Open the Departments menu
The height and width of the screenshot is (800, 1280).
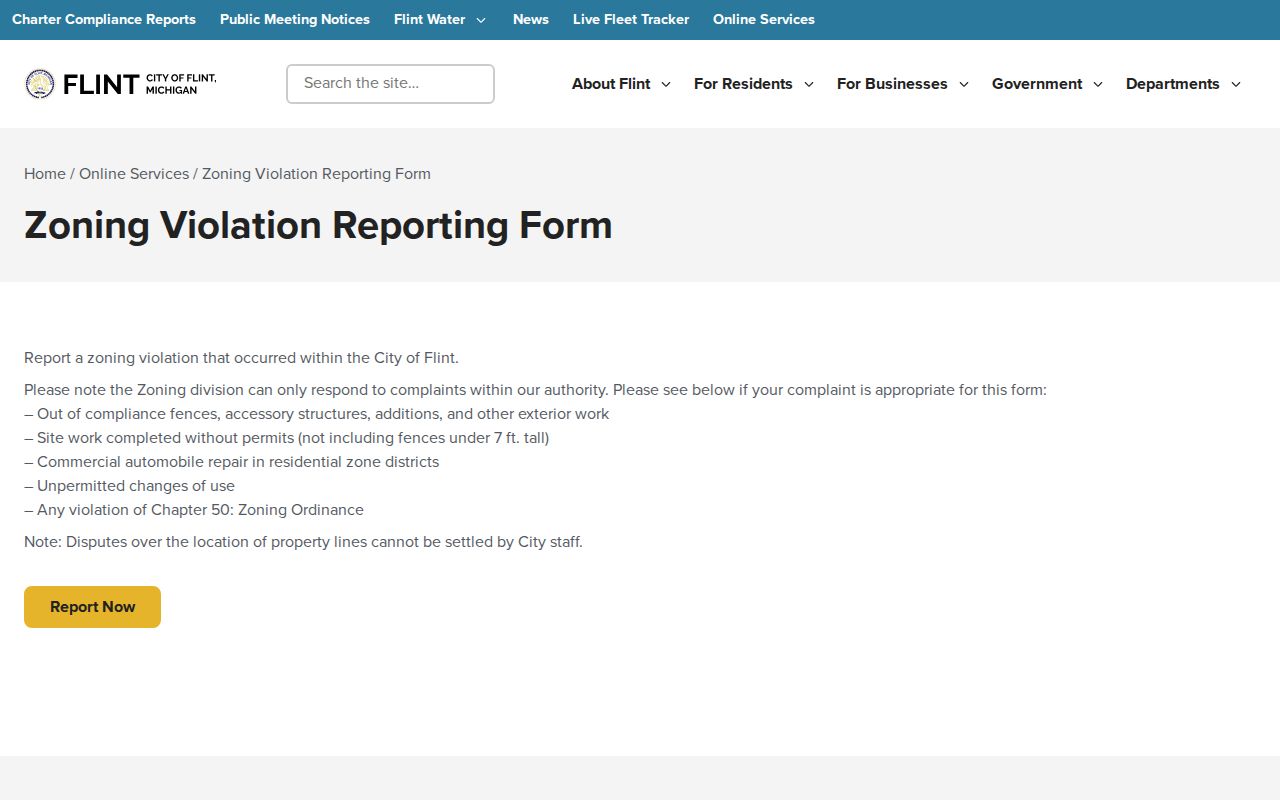tap(1173, 84)
